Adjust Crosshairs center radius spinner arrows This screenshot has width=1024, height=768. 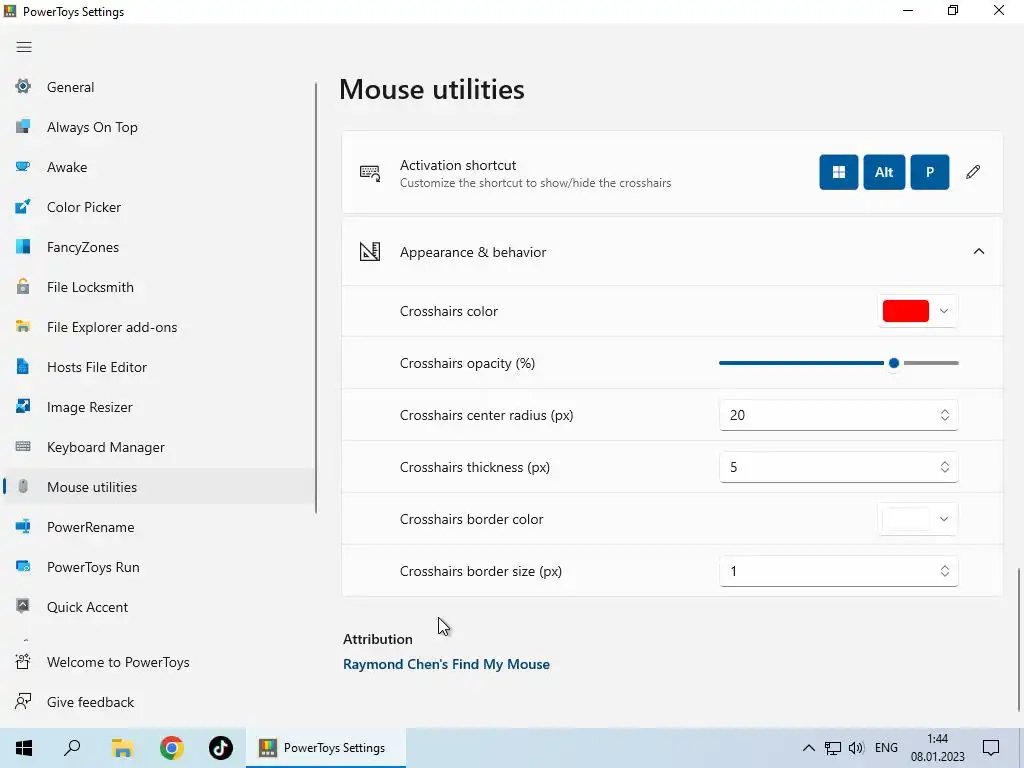pos(944,415)
